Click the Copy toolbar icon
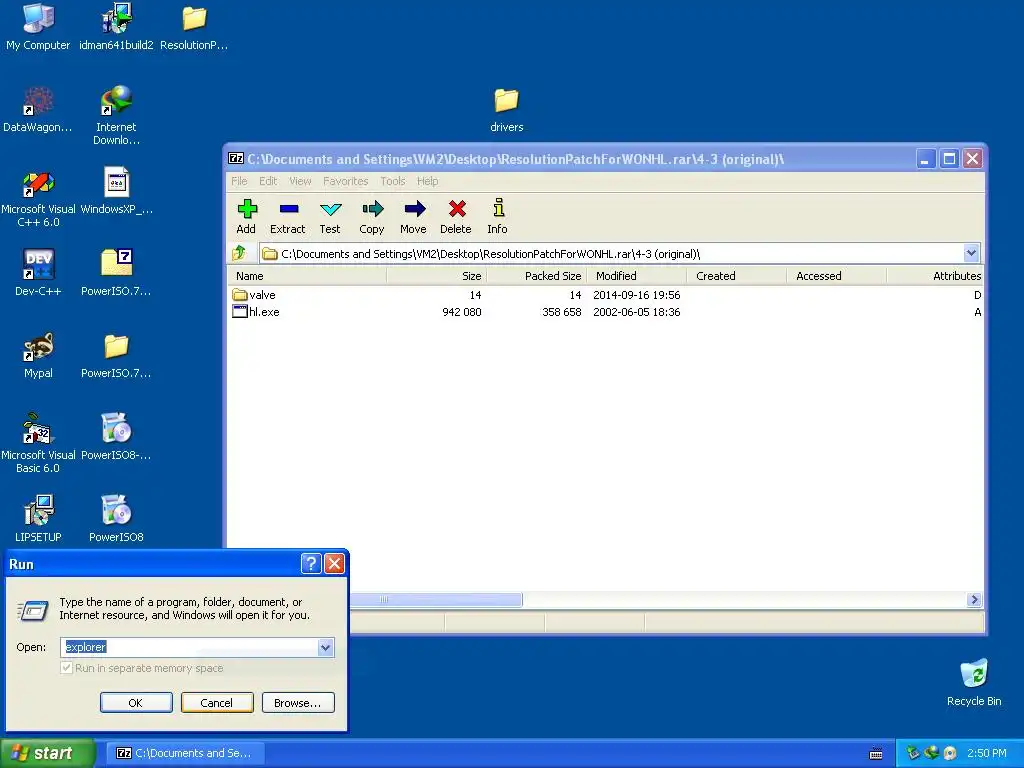Image resolution: width=1024 pixels, height=768 pixels. tap(372, 216)
